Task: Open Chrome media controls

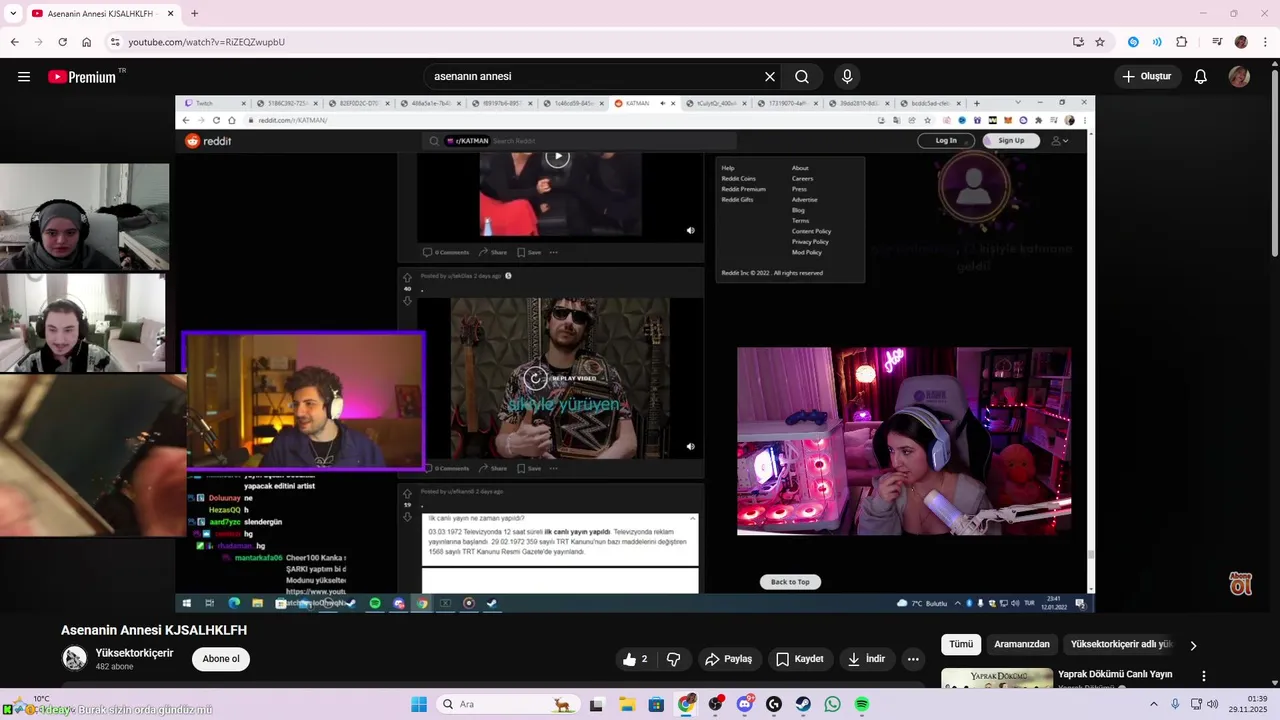Action: [x=1217, y=42]
